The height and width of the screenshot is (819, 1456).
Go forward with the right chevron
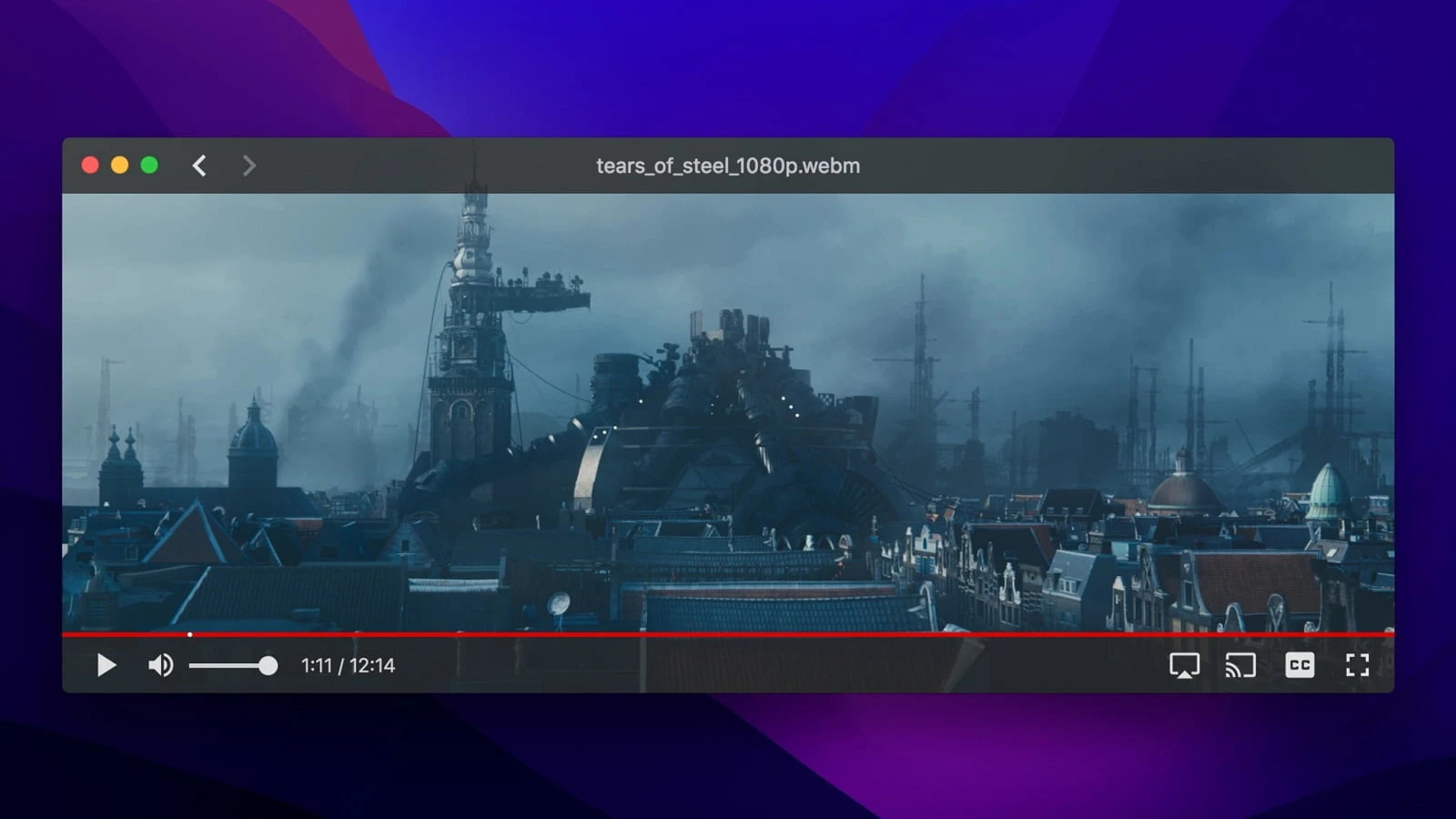click(248, 166)
